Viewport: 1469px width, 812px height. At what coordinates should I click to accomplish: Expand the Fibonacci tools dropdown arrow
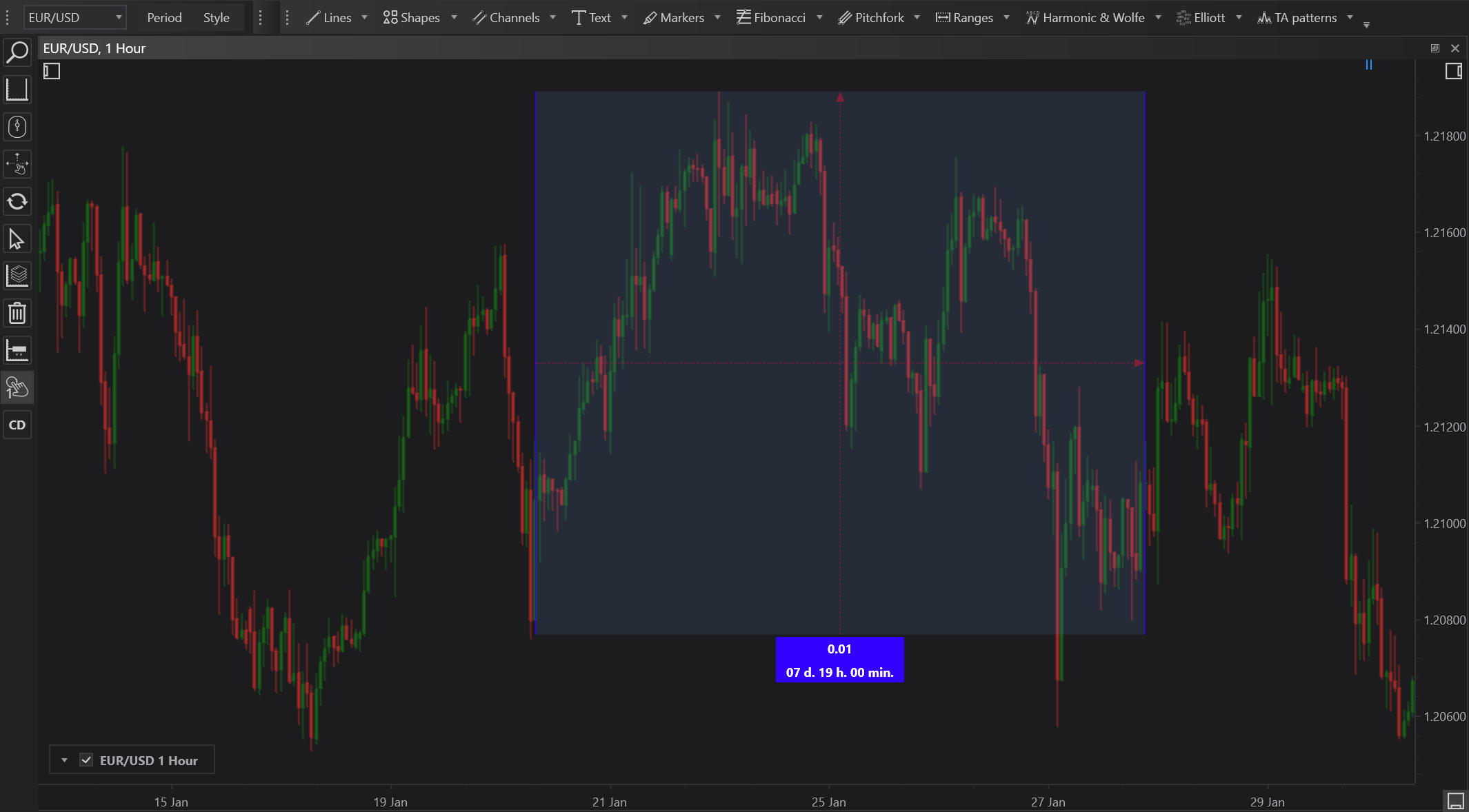[x=819, y=17]
